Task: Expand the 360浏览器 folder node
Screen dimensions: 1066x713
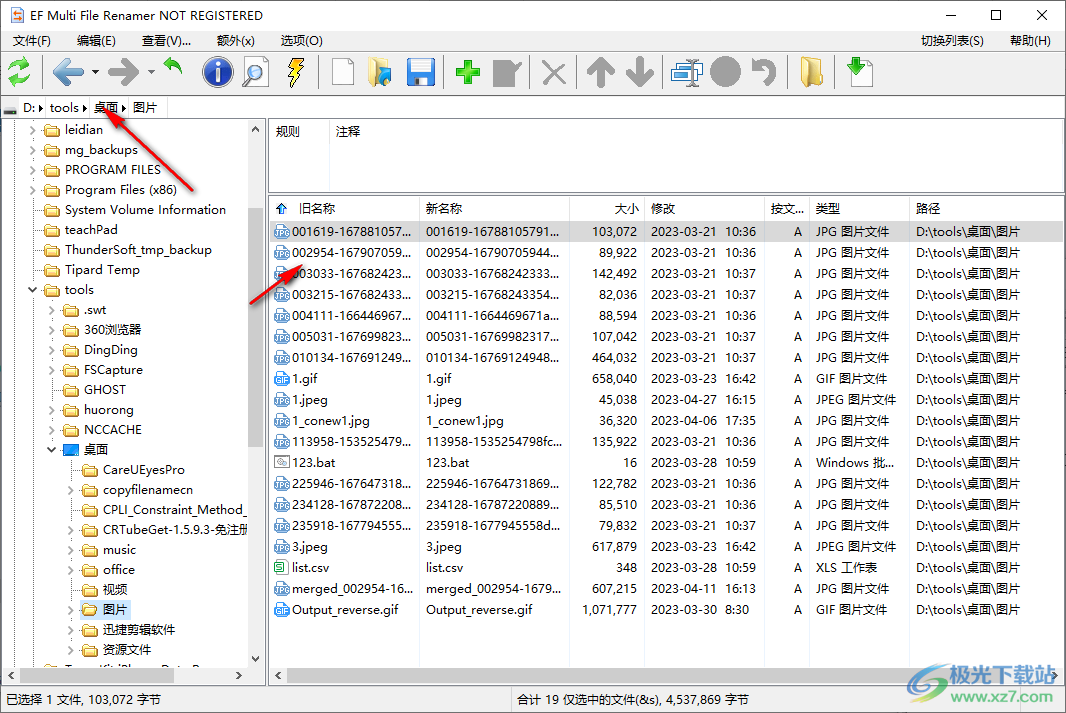Action: click(x=51, y=330)
